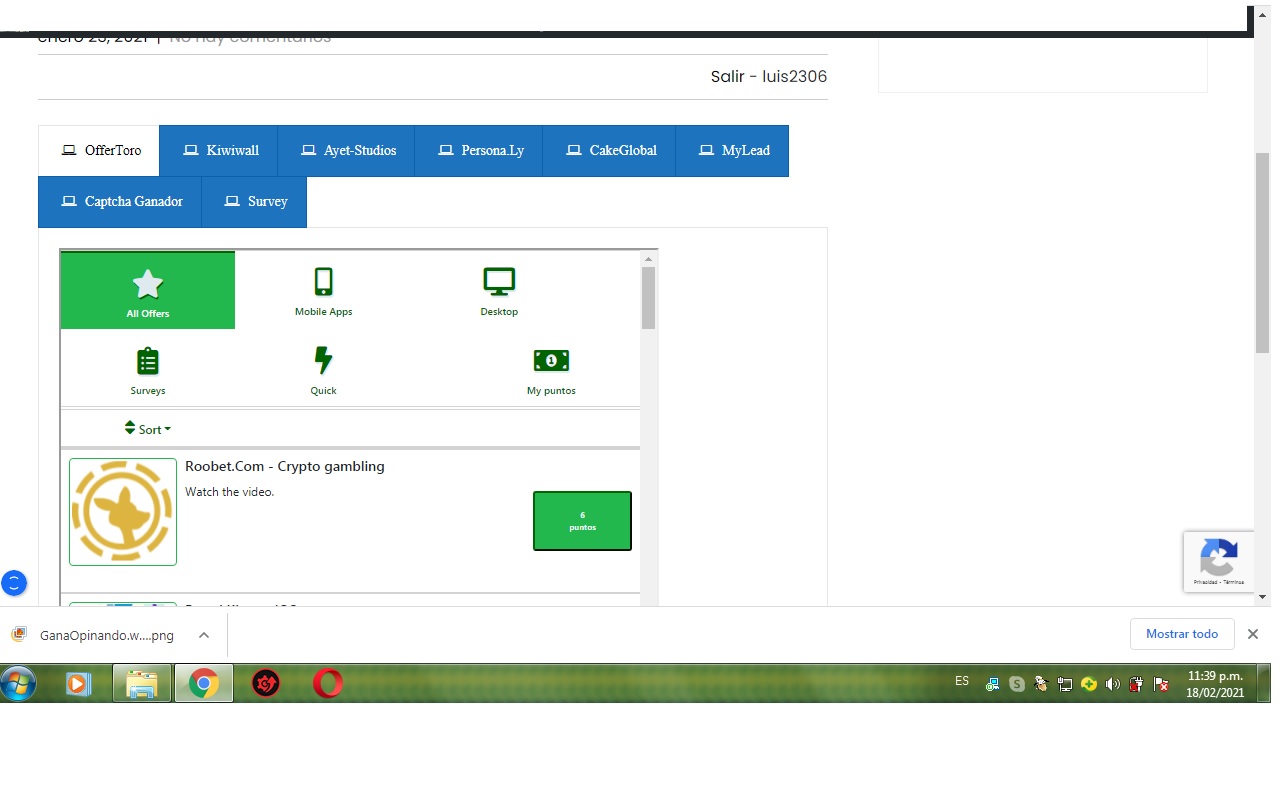Open the media player taskbar icon
The height and width of the screenshot is (800, 1280).
coord(78,684)
